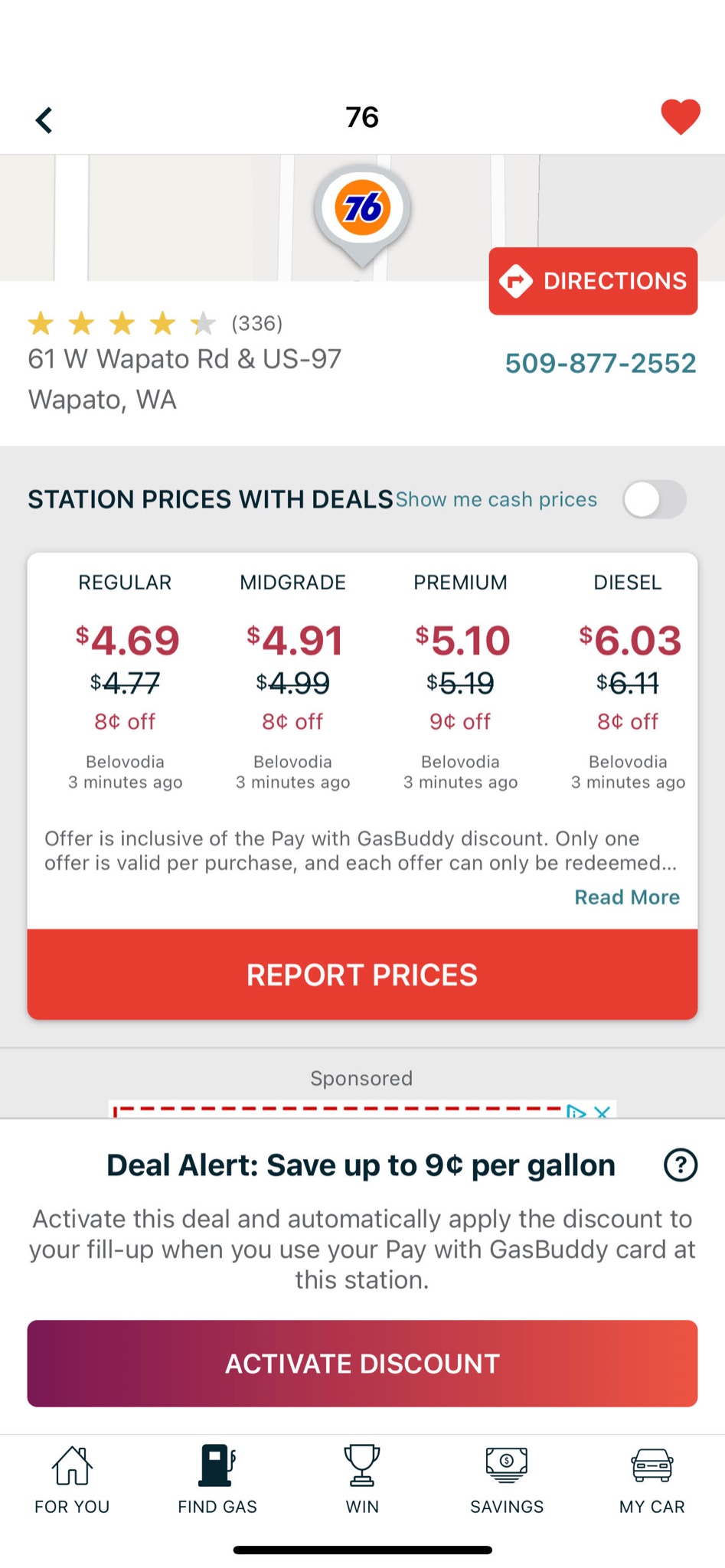Tap the Activate Discount button
725x1568 pixels.
362,1364
